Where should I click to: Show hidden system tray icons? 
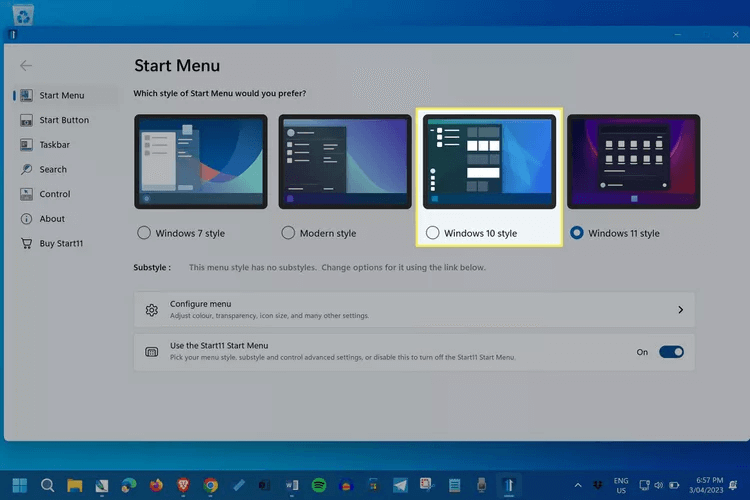[x=578, y=485]
